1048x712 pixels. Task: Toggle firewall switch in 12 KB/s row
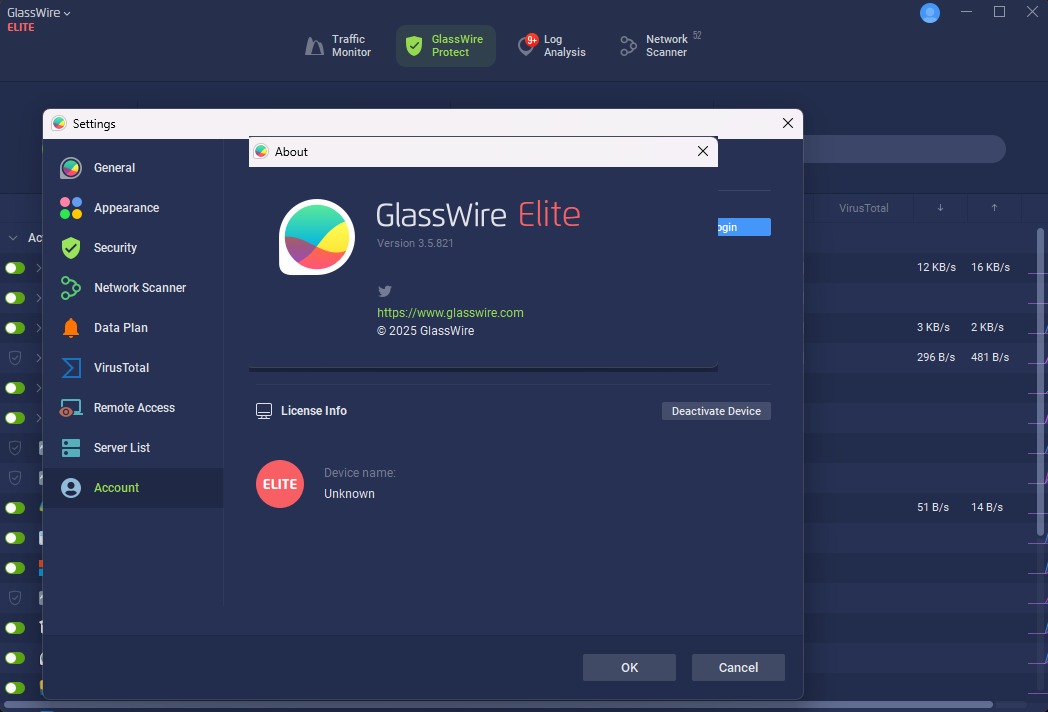click(x=15, y=267)
